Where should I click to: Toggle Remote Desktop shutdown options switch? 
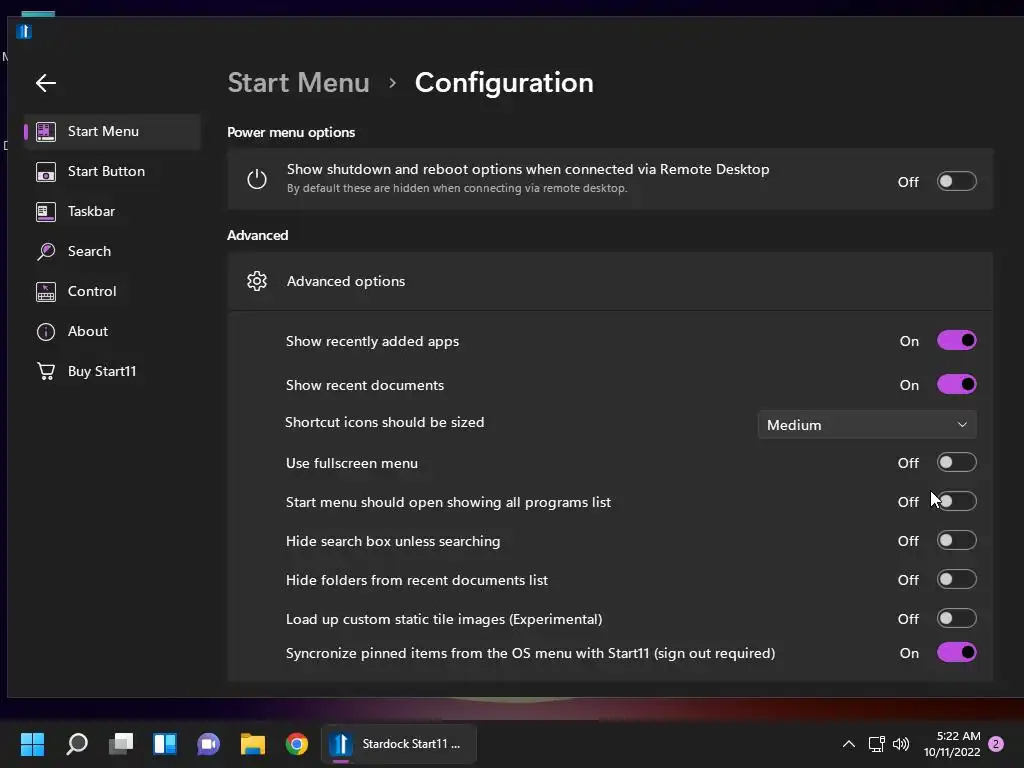click(x=956, y=182)
